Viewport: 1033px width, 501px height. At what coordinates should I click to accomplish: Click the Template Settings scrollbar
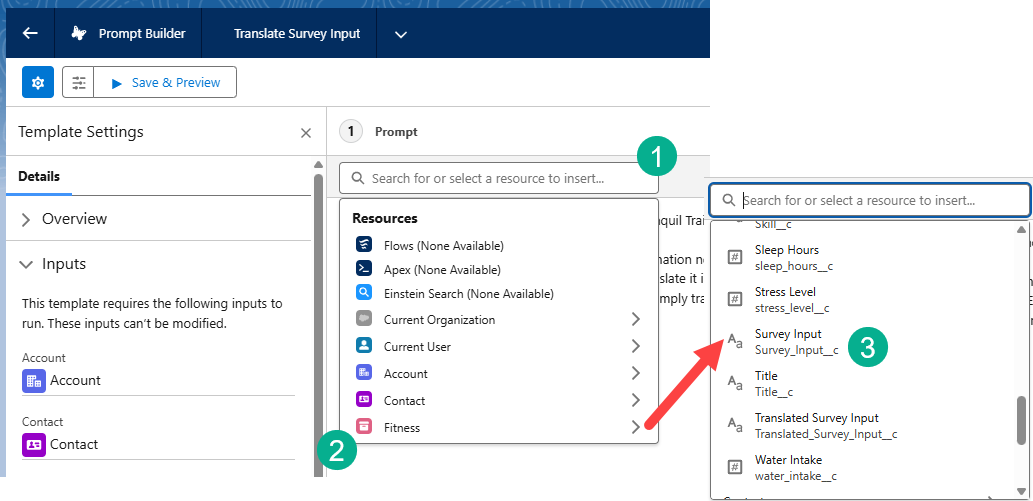[318, 323]
